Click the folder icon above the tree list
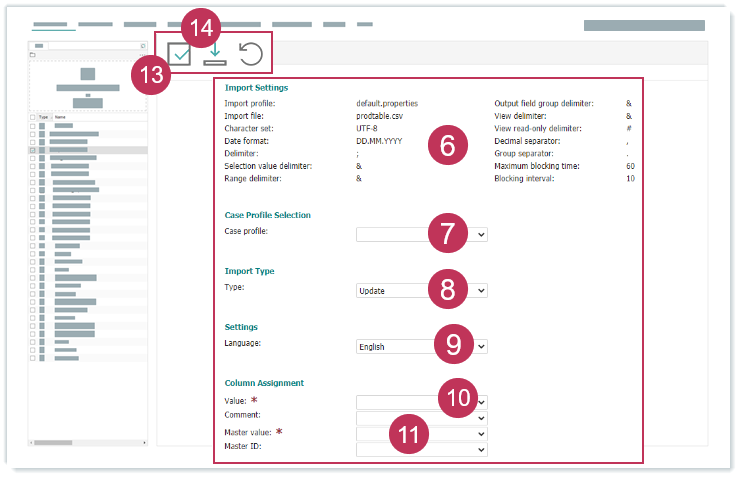 tap(33, 55)
